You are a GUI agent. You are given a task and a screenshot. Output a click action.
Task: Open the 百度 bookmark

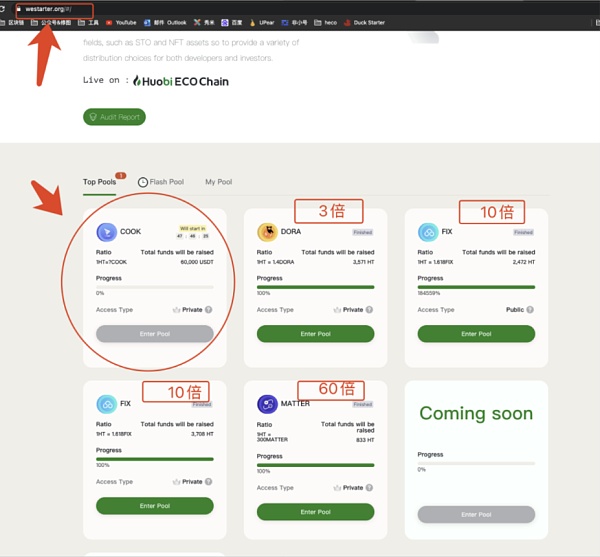click(232, 23)
